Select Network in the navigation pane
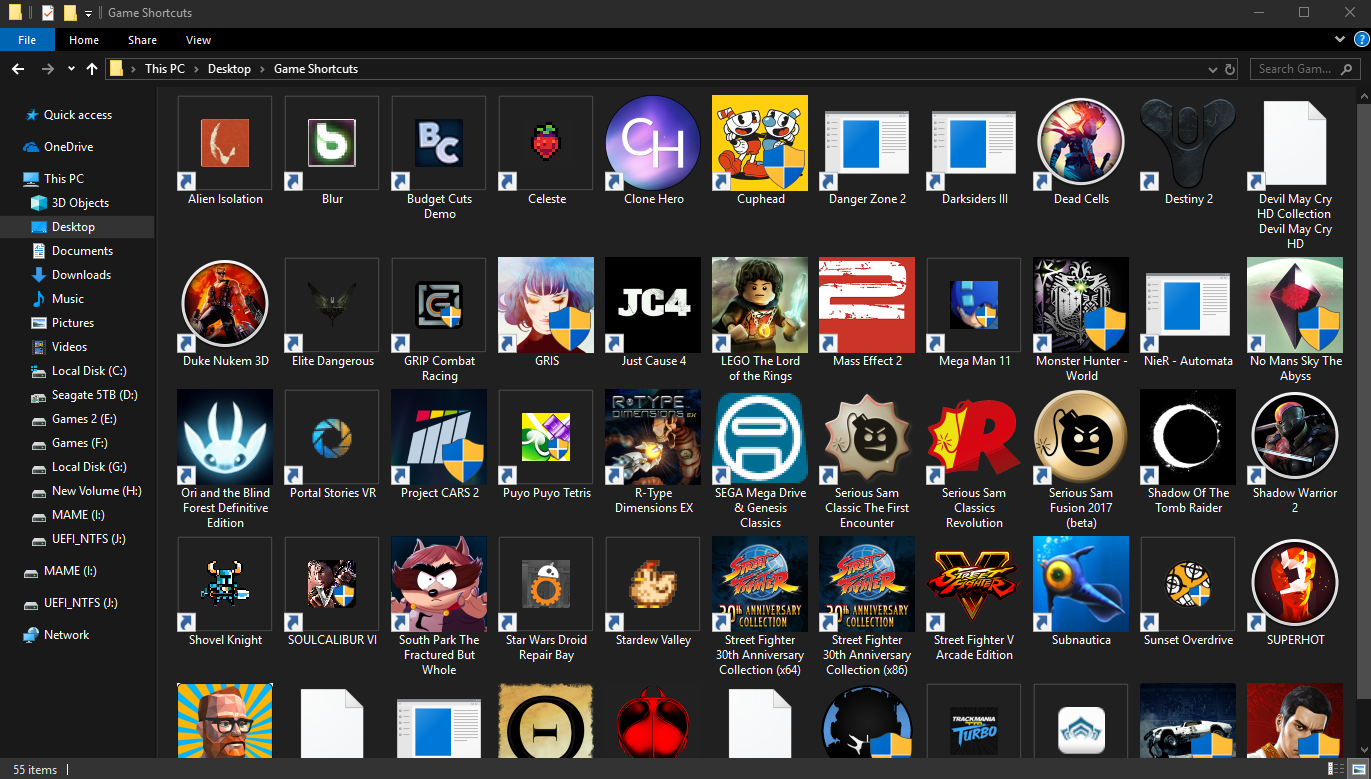Screen dimensions: 1371x779 66,635
